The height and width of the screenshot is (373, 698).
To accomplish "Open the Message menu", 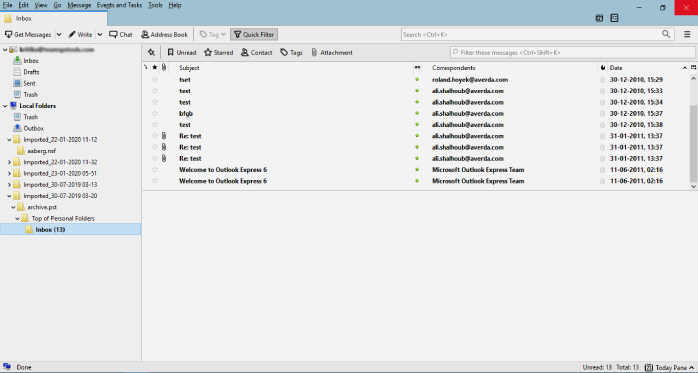I will (x=79, y=5).
